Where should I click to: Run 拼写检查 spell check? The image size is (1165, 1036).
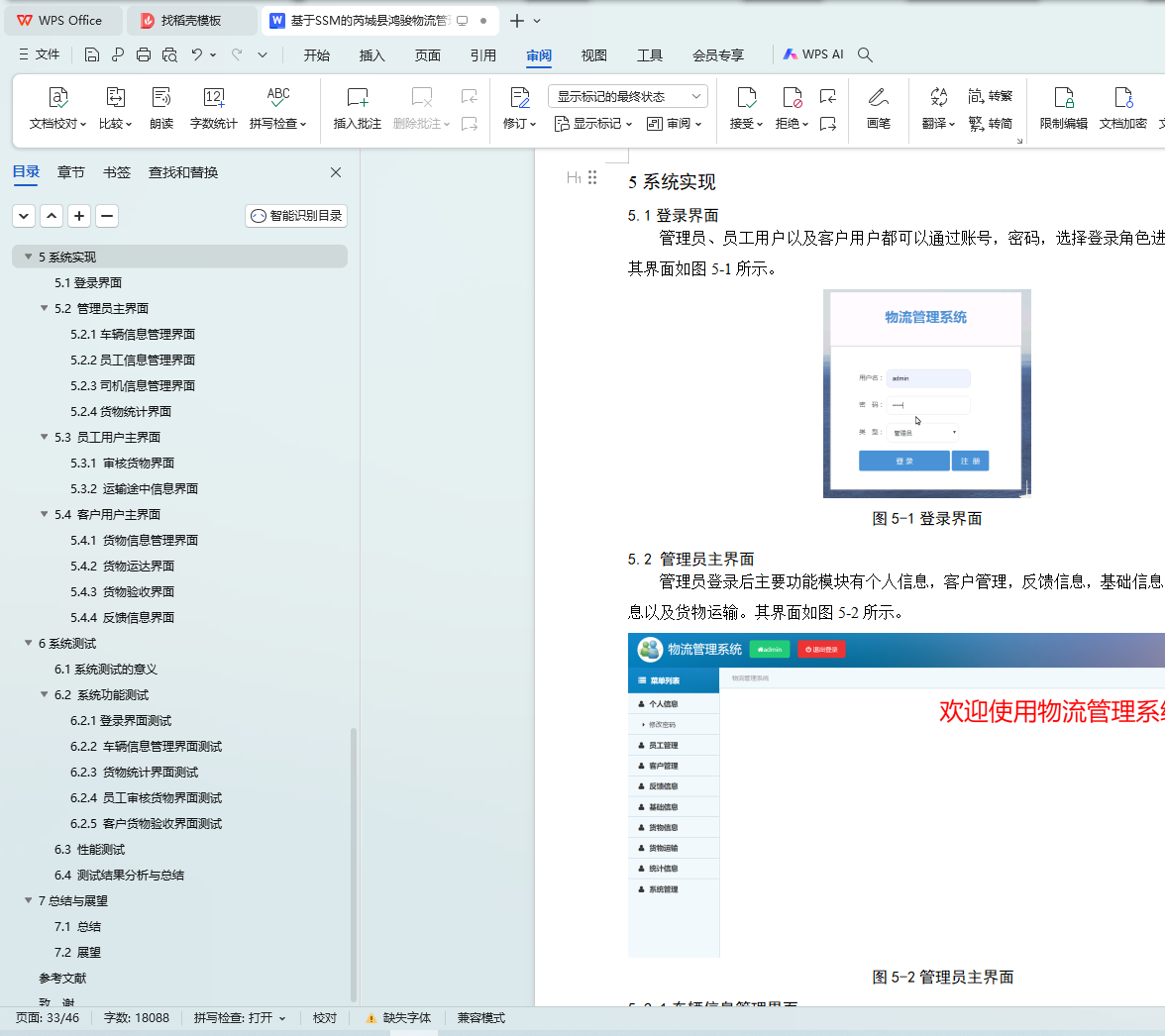click(x=277, y=108)
